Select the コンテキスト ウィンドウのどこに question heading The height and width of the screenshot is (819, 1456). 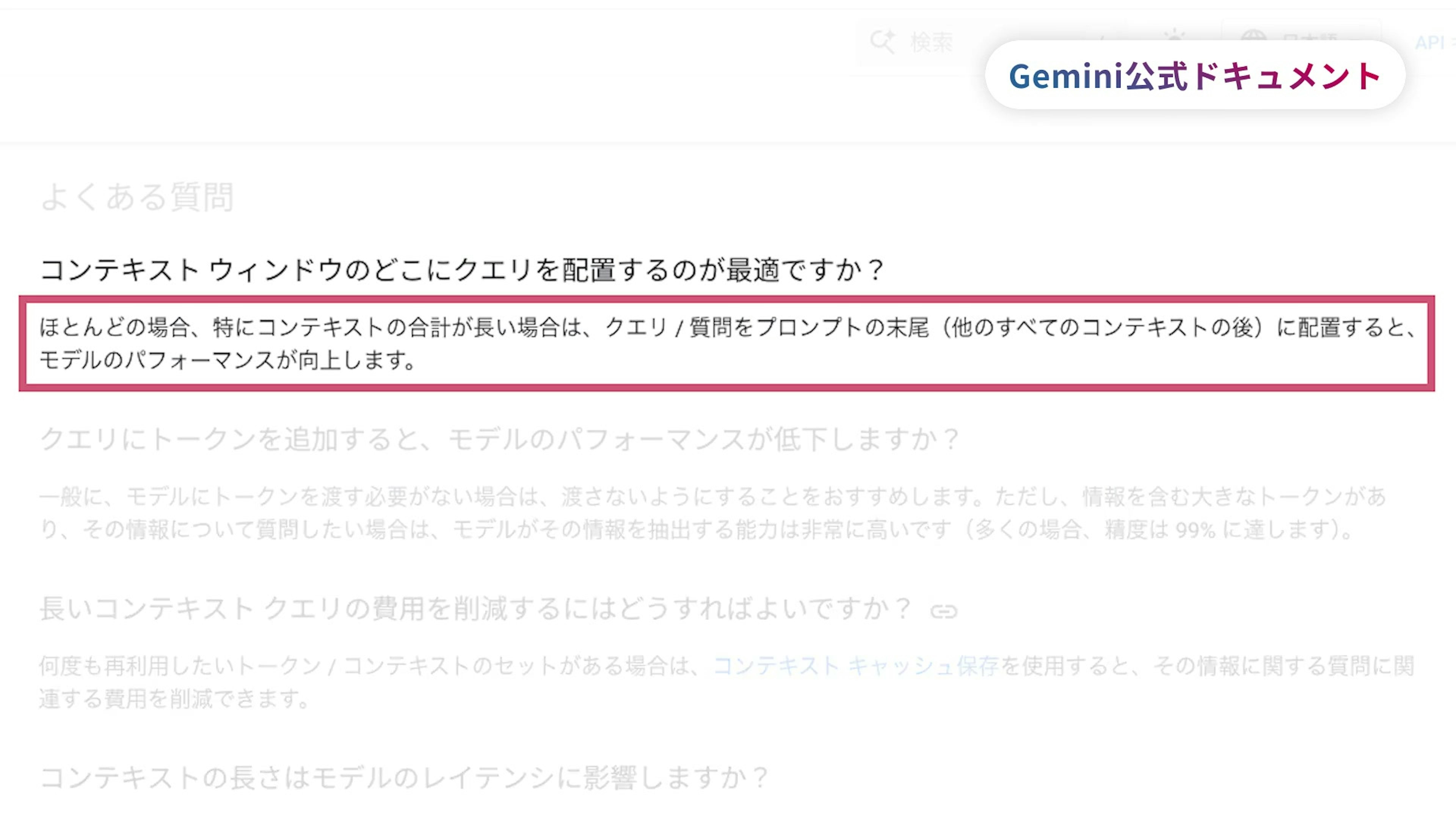point(461,270)
